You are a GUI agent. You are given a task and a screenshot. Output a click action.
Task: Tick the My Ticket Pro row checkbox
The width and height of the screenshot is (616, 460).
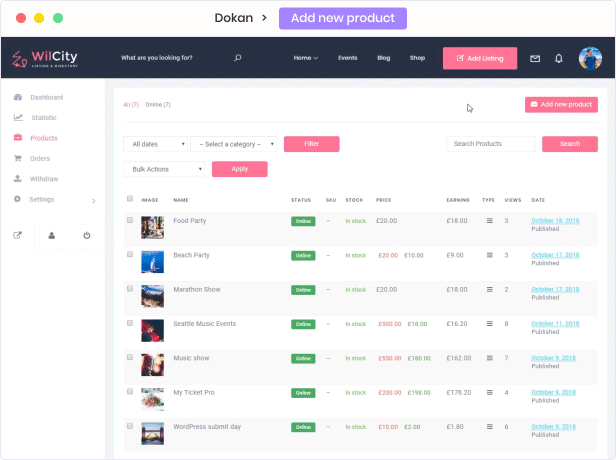click(x=130, y=391)
